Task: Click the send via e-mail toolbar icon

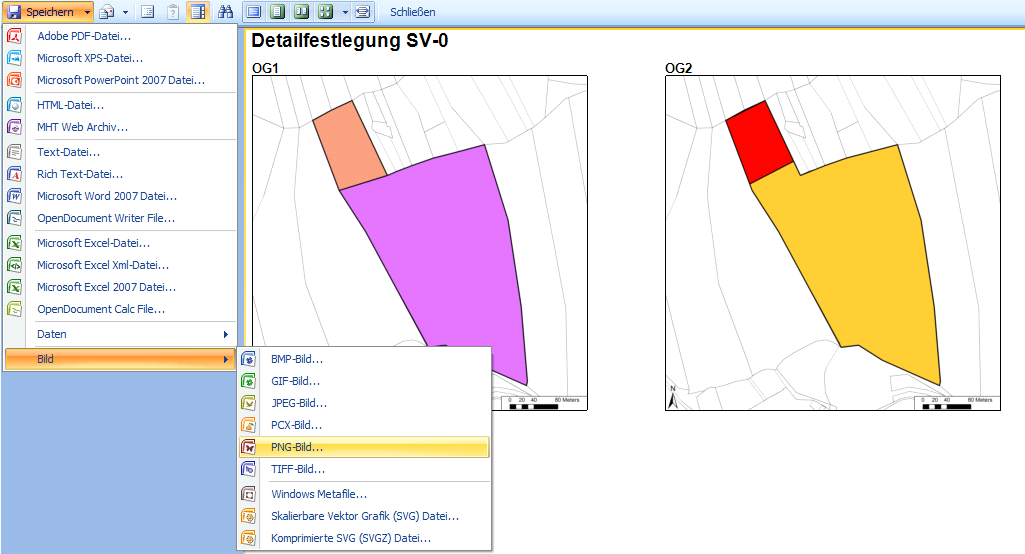Action: coord(107,12)
